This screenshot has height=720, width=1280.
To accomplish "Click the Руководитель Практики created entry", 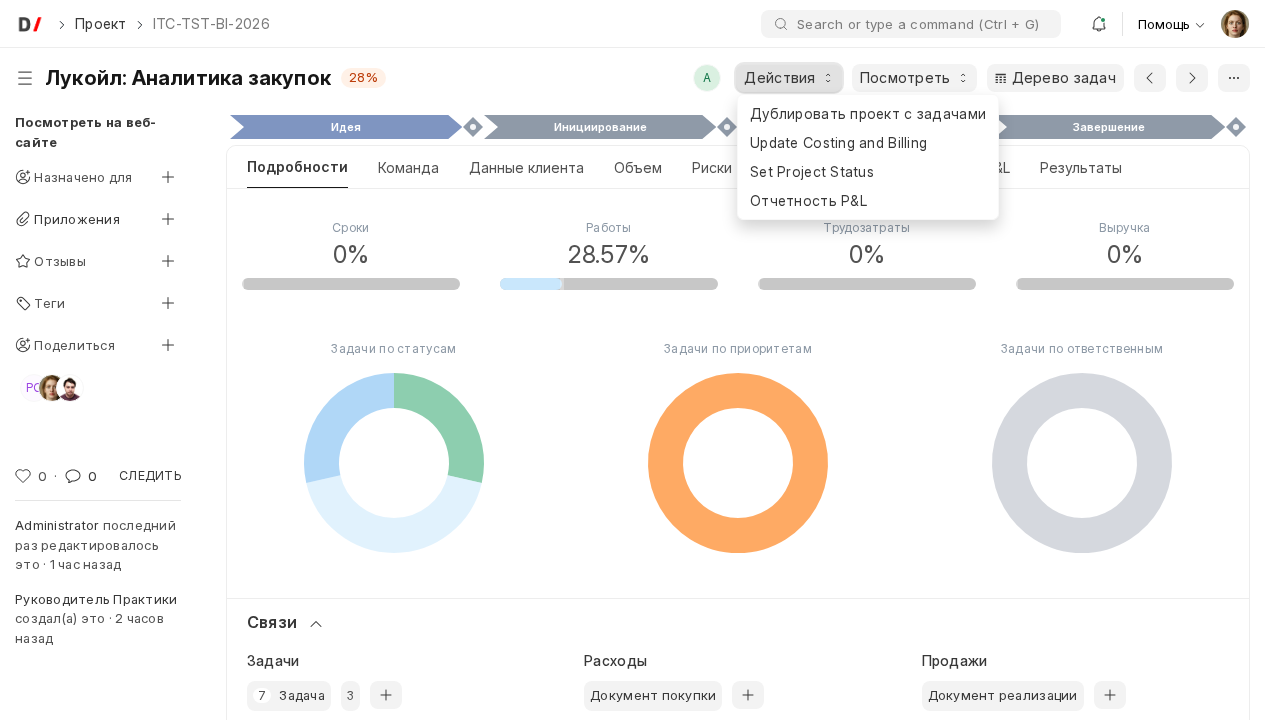I will pos(96,619).
